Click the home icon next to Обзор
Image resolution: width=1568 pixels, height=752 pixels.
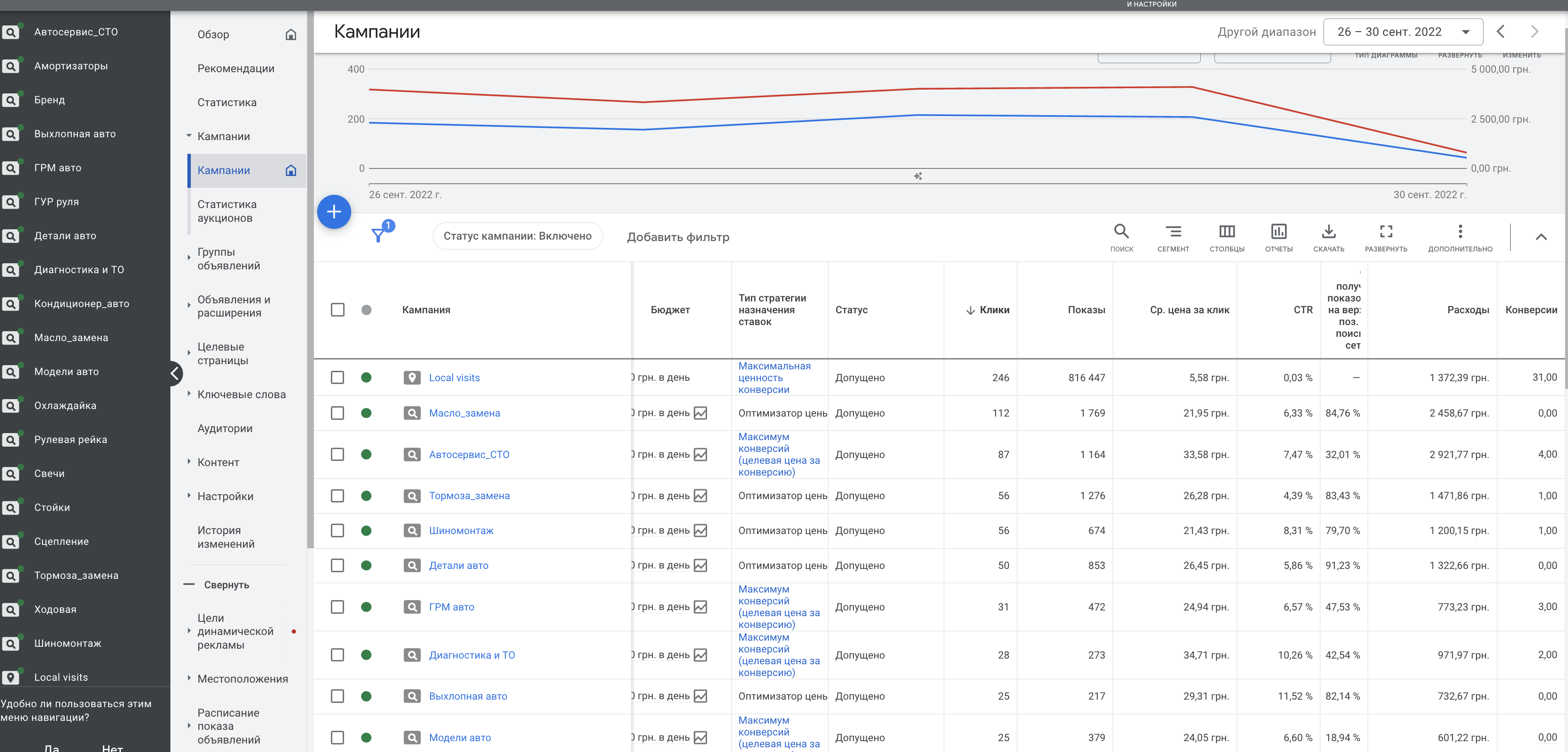[x=291, y=35]
